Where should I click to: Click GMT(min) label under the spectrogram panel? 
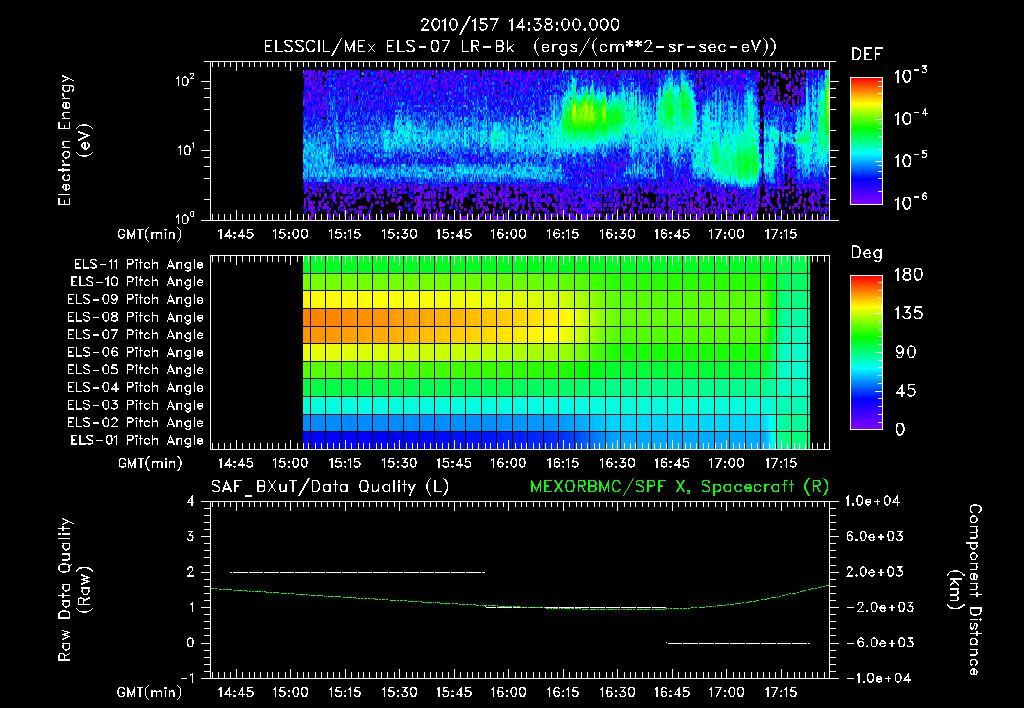149,234
